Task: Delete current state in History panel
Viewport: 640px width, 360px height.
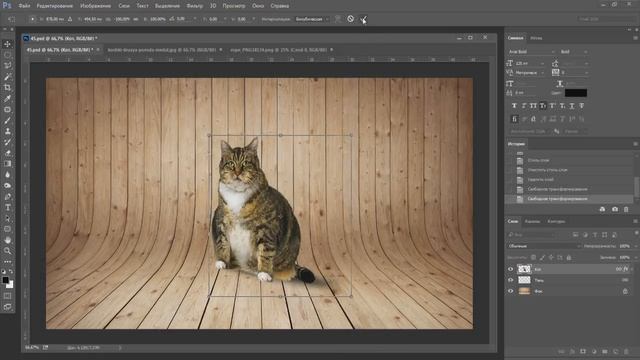Action: [626, 209]
